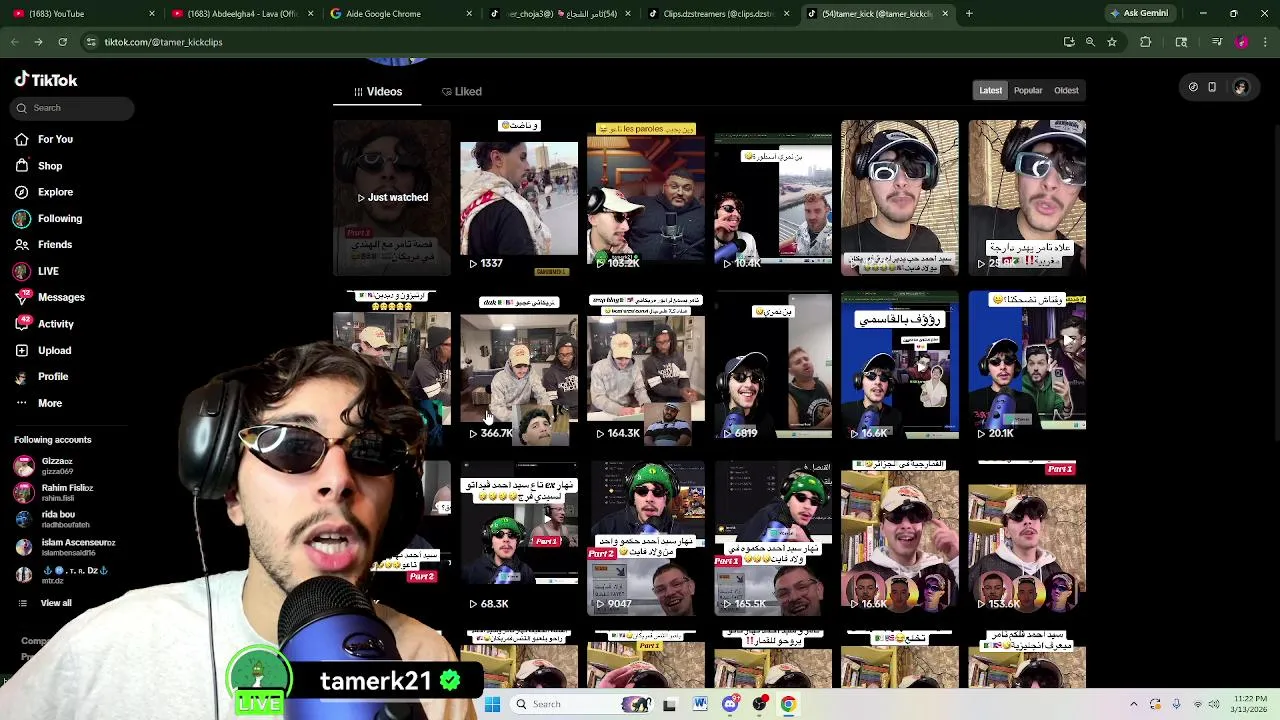The image size is (1280, 720).
Task: Open the video with 366.7K views
Action: (519, 368)
